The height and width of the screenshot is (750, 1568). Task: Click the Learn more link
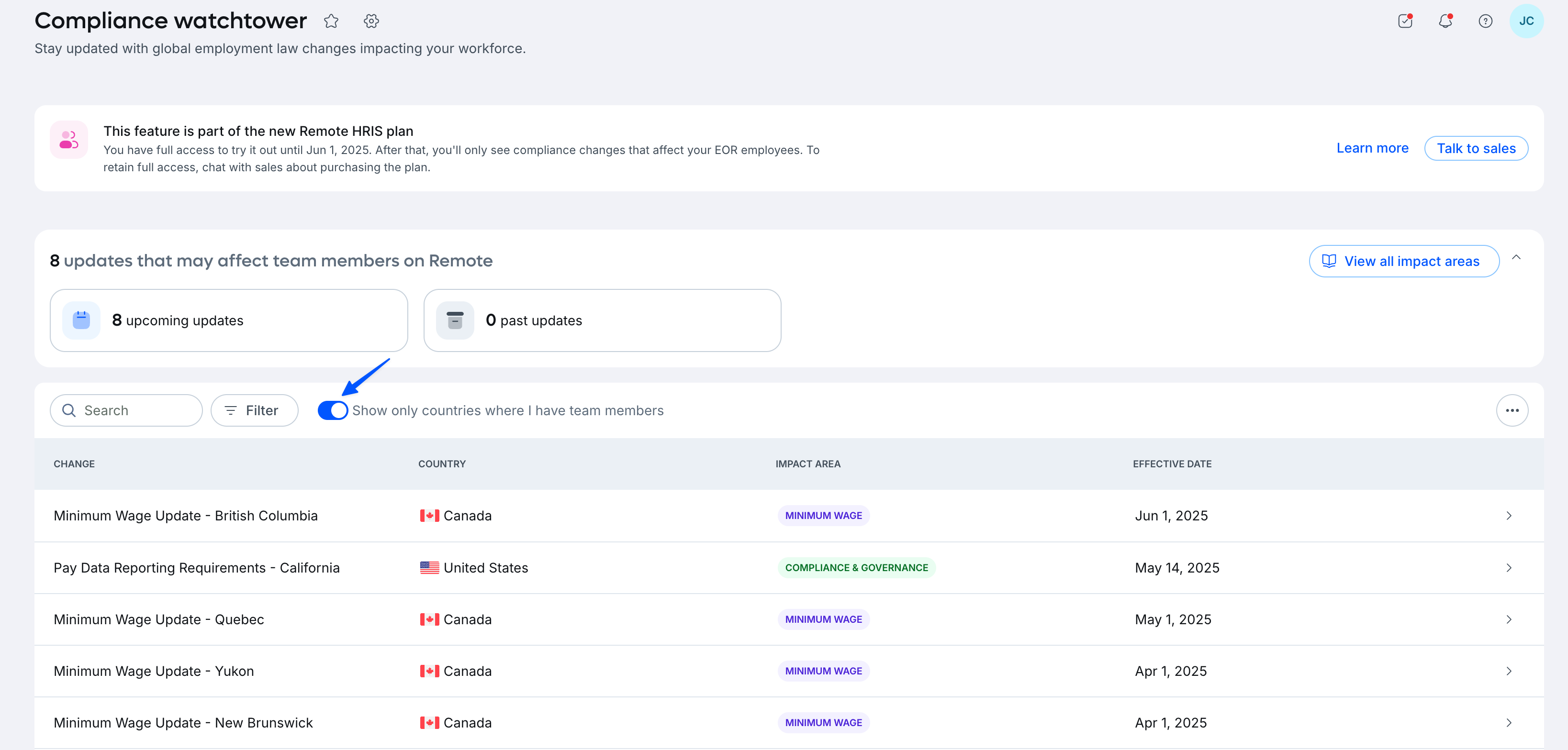[x=1373, y=148]
